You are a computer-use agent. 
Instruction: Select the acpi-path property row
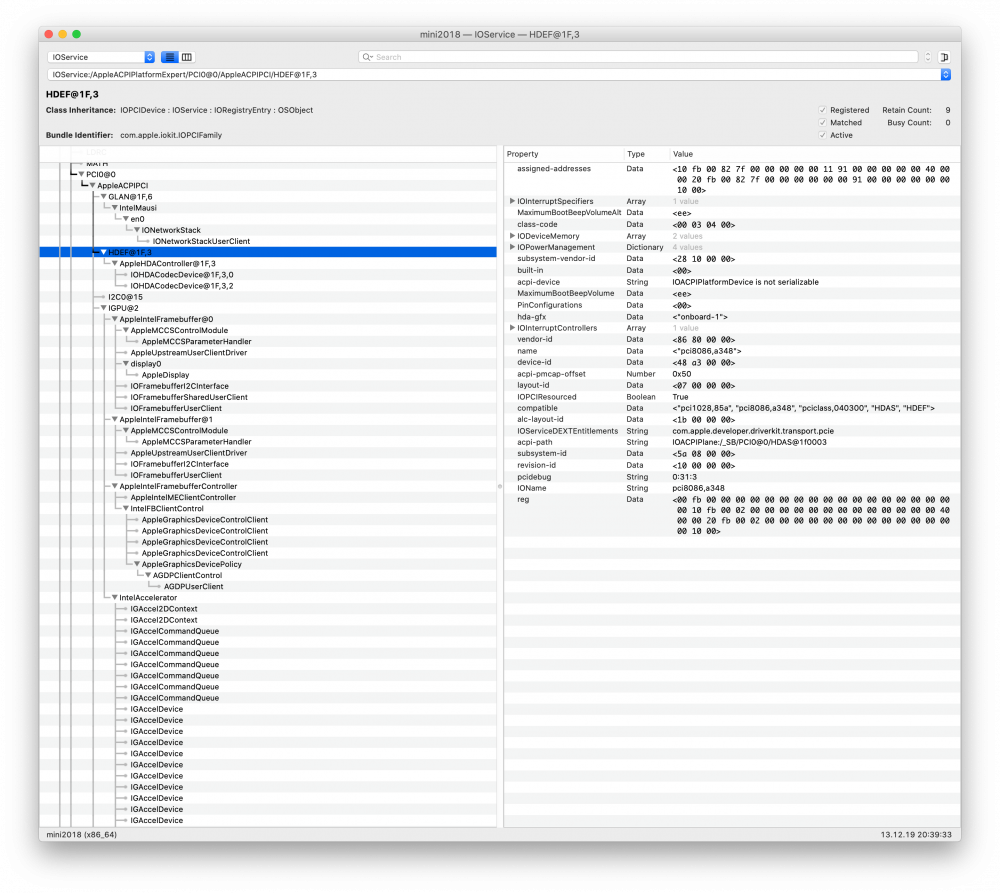coord(732,442)
